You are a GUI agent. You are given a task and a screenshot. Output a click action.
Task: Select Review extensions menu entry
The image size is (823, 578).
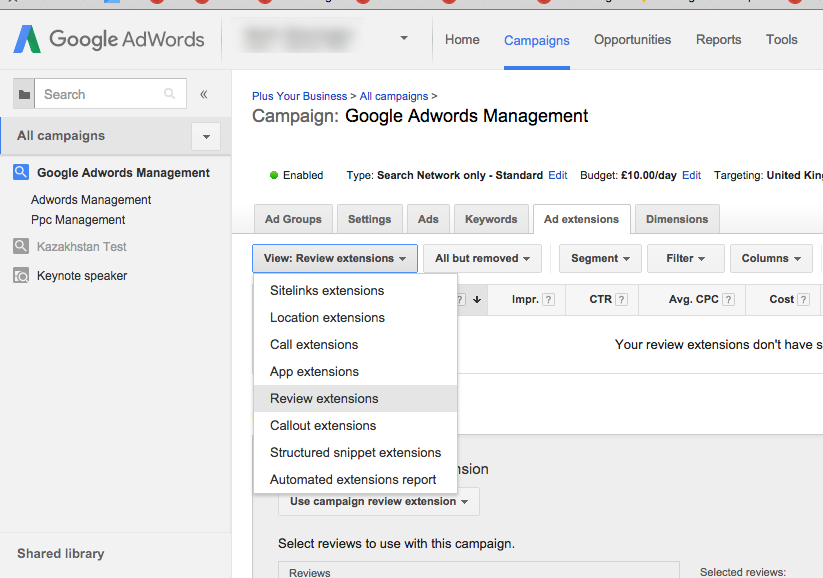click(x=355, y=398)
